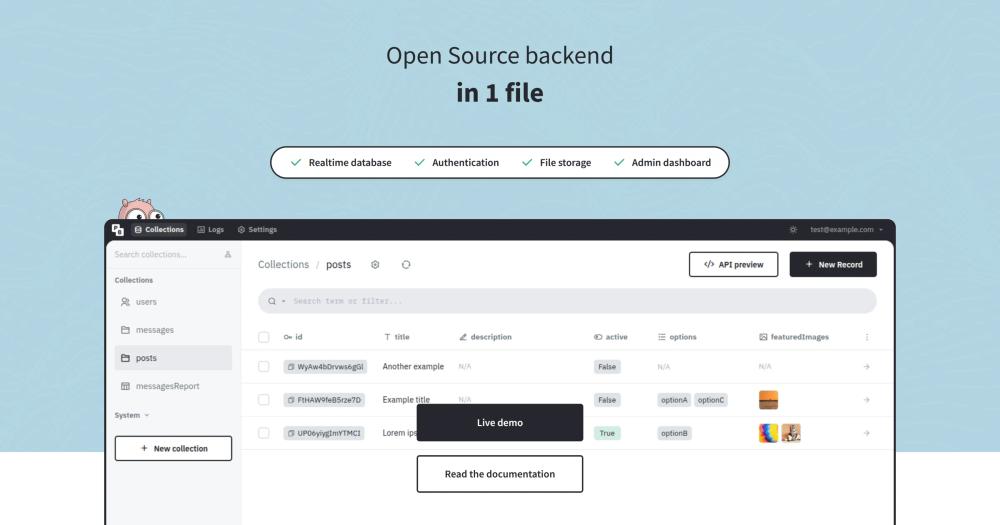Screen dimensions: 1000x525
Task: Click the Another example title cell
Action: pos(413,367)
